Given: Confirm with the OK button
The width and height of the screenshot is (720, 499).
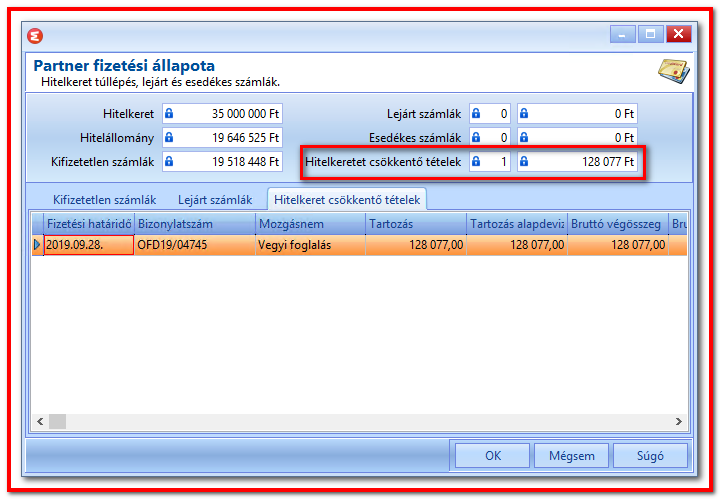Looking at the screenshot, I should pyautogui.click(x=492, y=456).
